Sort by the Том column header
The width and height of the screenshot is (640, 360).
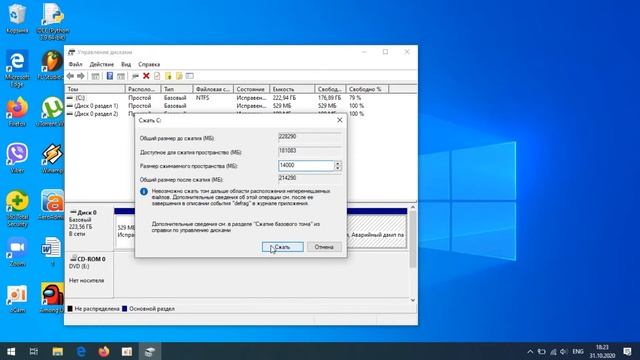pos(95,89)
